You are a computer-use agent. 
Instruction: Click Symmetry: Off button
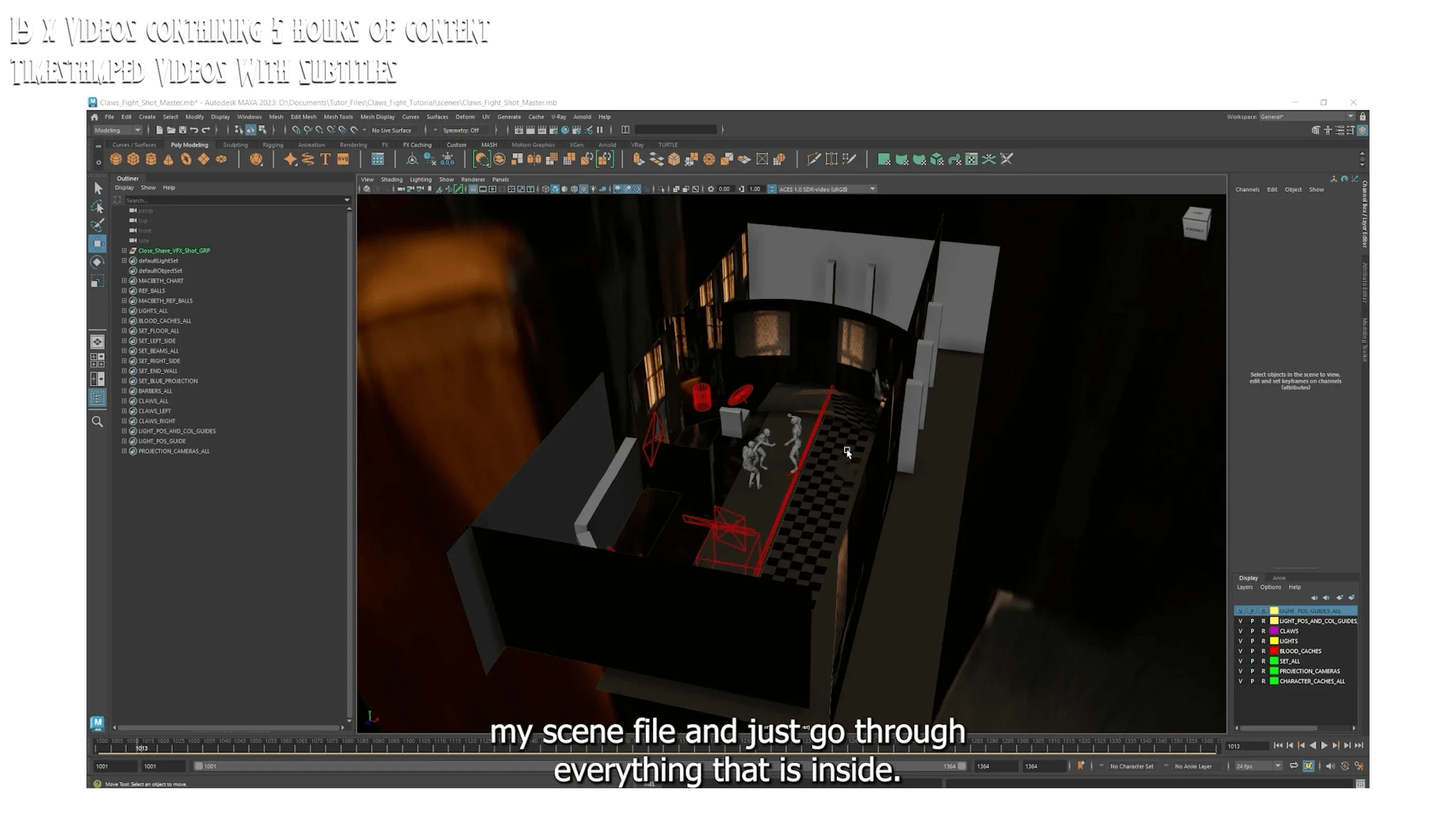pyautogui.click(x=460, y=130)
